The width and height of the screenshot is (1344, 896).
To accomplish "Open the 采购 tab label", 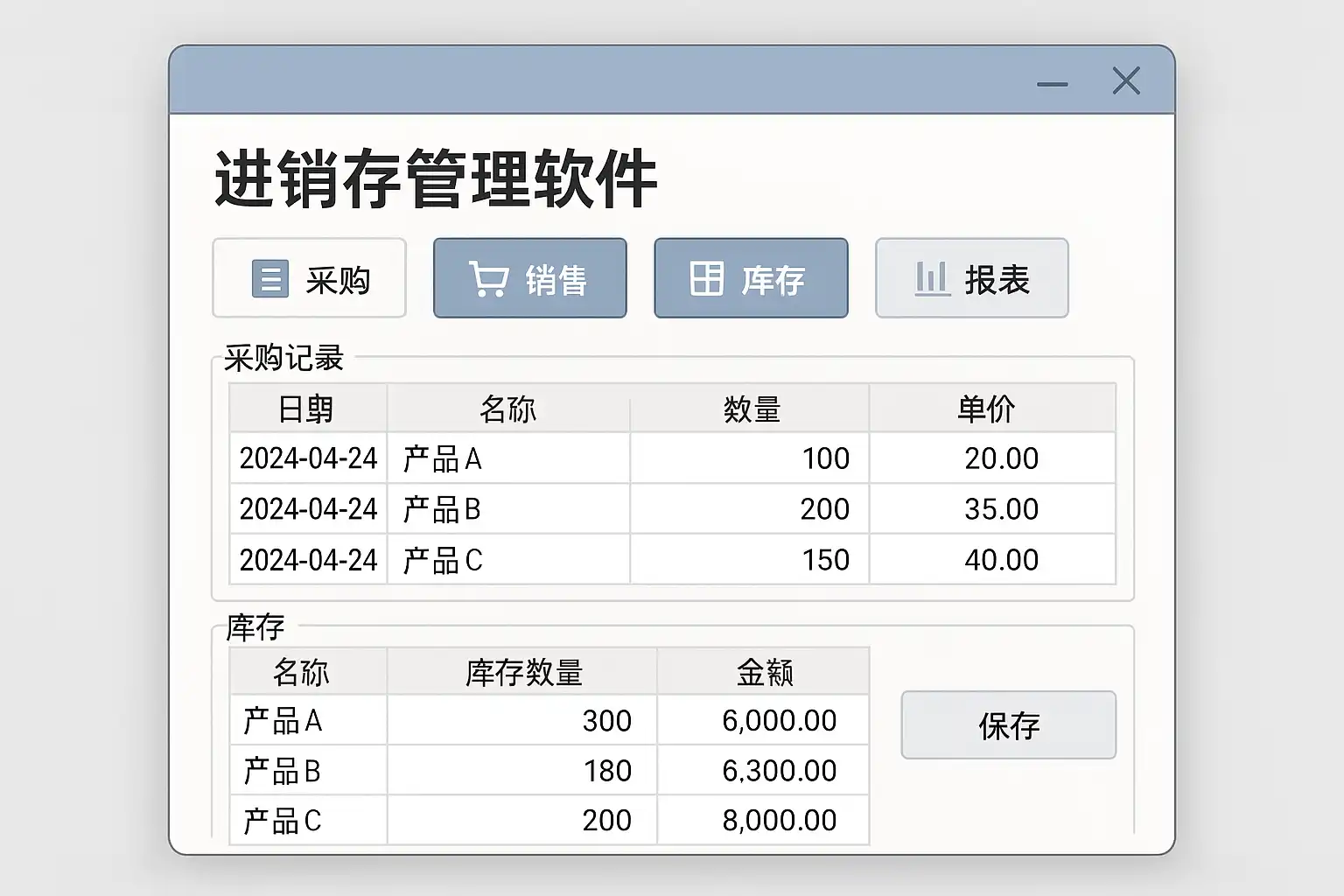I will point(338,280).
